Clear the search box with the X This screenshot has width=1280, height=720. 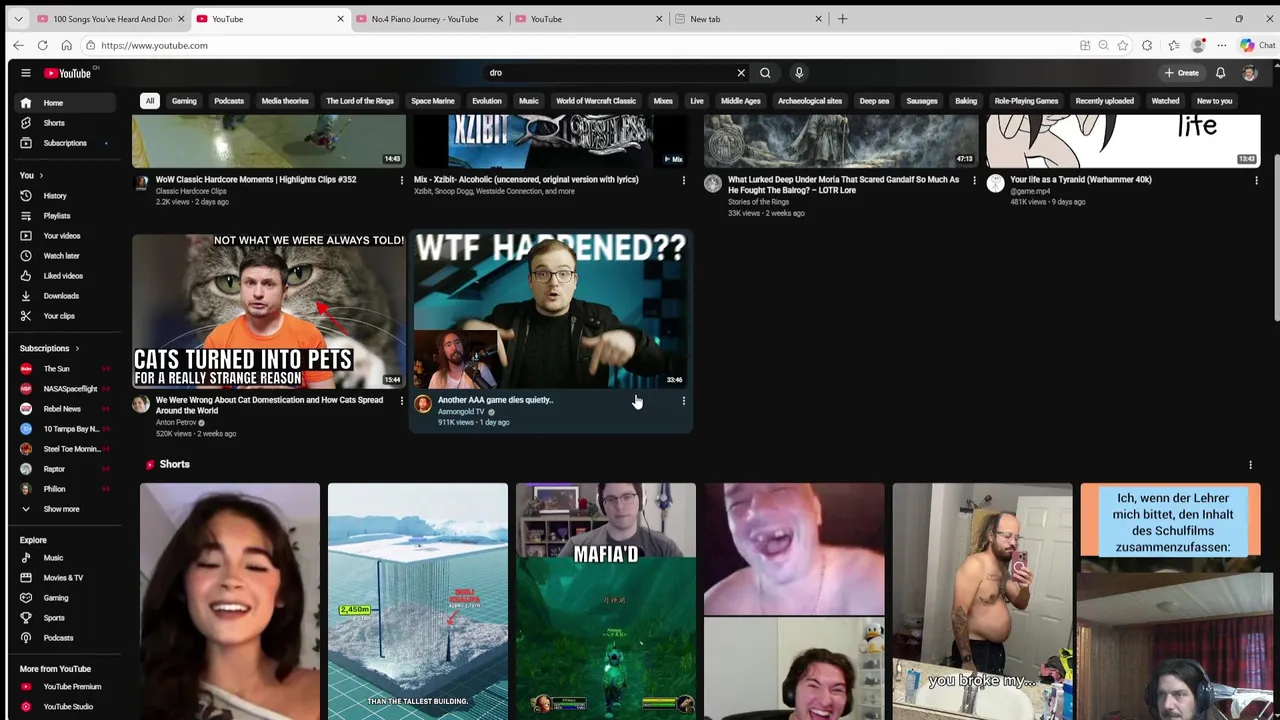click(741, 73)
